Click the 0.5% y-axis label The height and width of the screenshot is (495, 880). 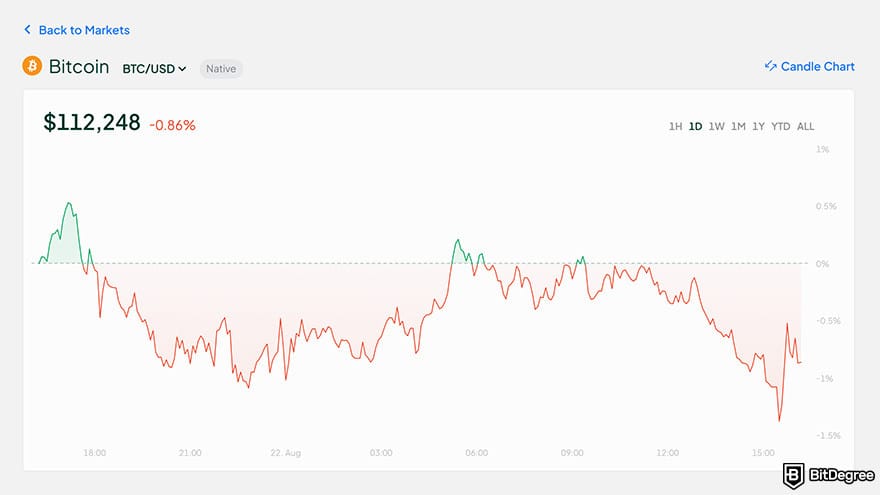click(826, 207)
